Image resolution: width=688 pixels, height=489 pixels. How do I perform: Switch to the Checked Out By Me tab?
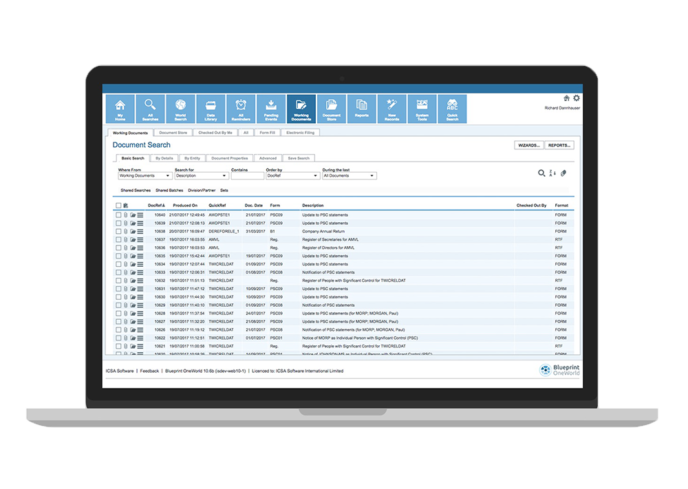point(214,131)
